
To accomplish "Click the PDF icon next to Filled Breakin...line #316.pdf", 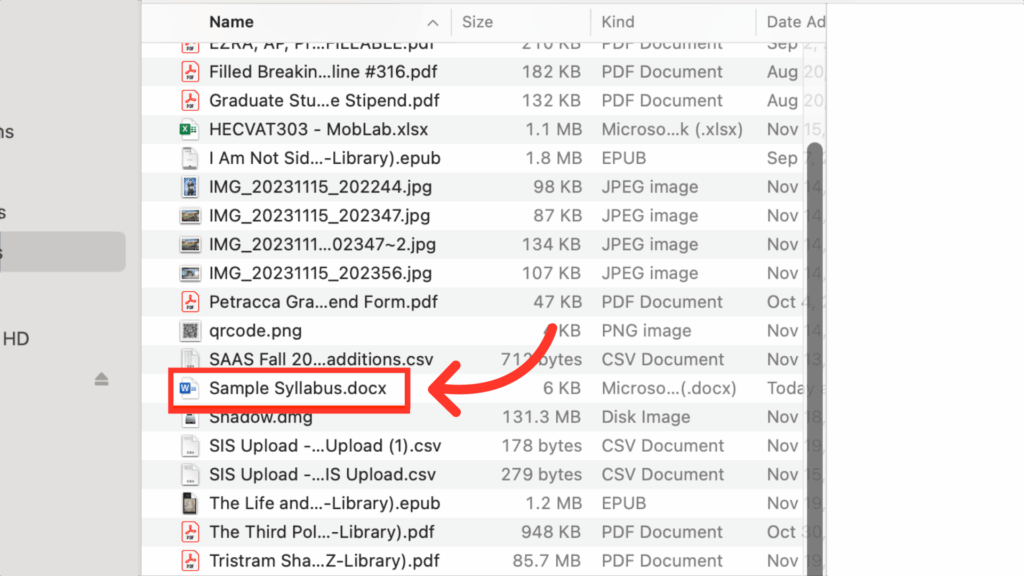I will pyautogui.click(x=190, y=71).
